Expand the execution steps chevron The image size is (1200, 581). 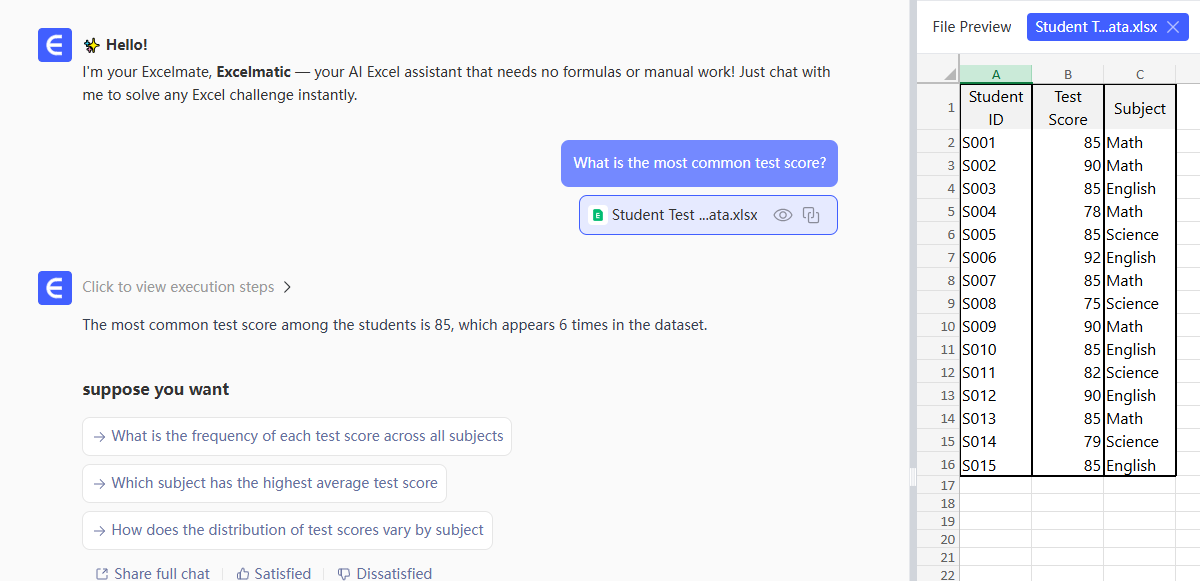point(287,287)
